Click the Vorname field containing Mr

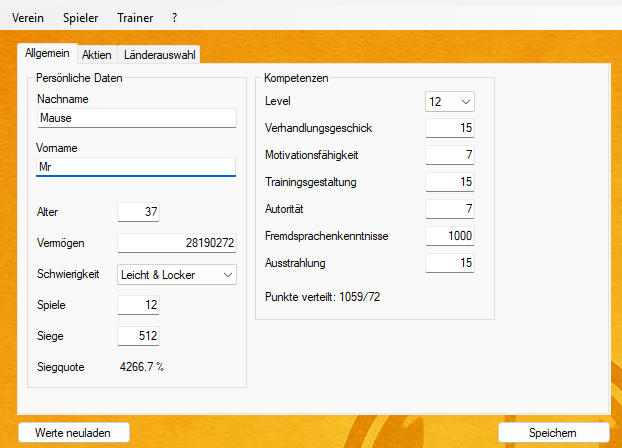pos(136,167)
